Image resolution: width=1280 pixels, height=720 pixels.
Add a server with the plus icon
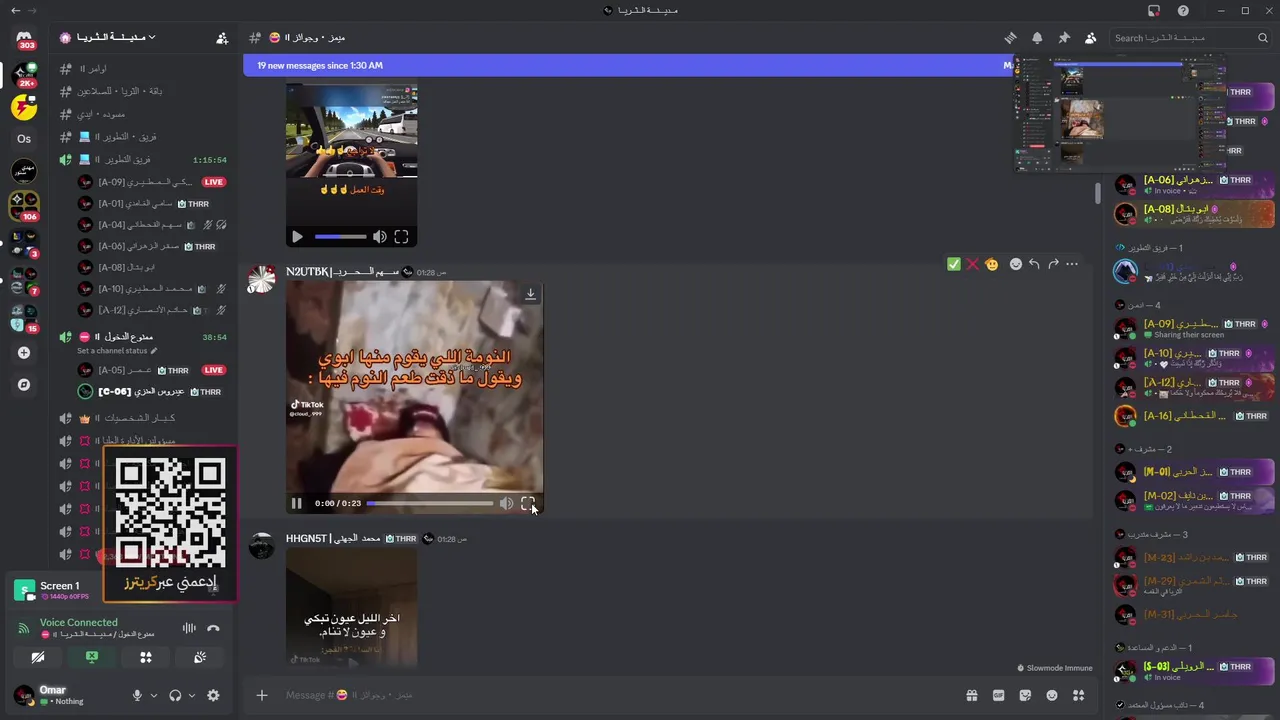(24, 352)
